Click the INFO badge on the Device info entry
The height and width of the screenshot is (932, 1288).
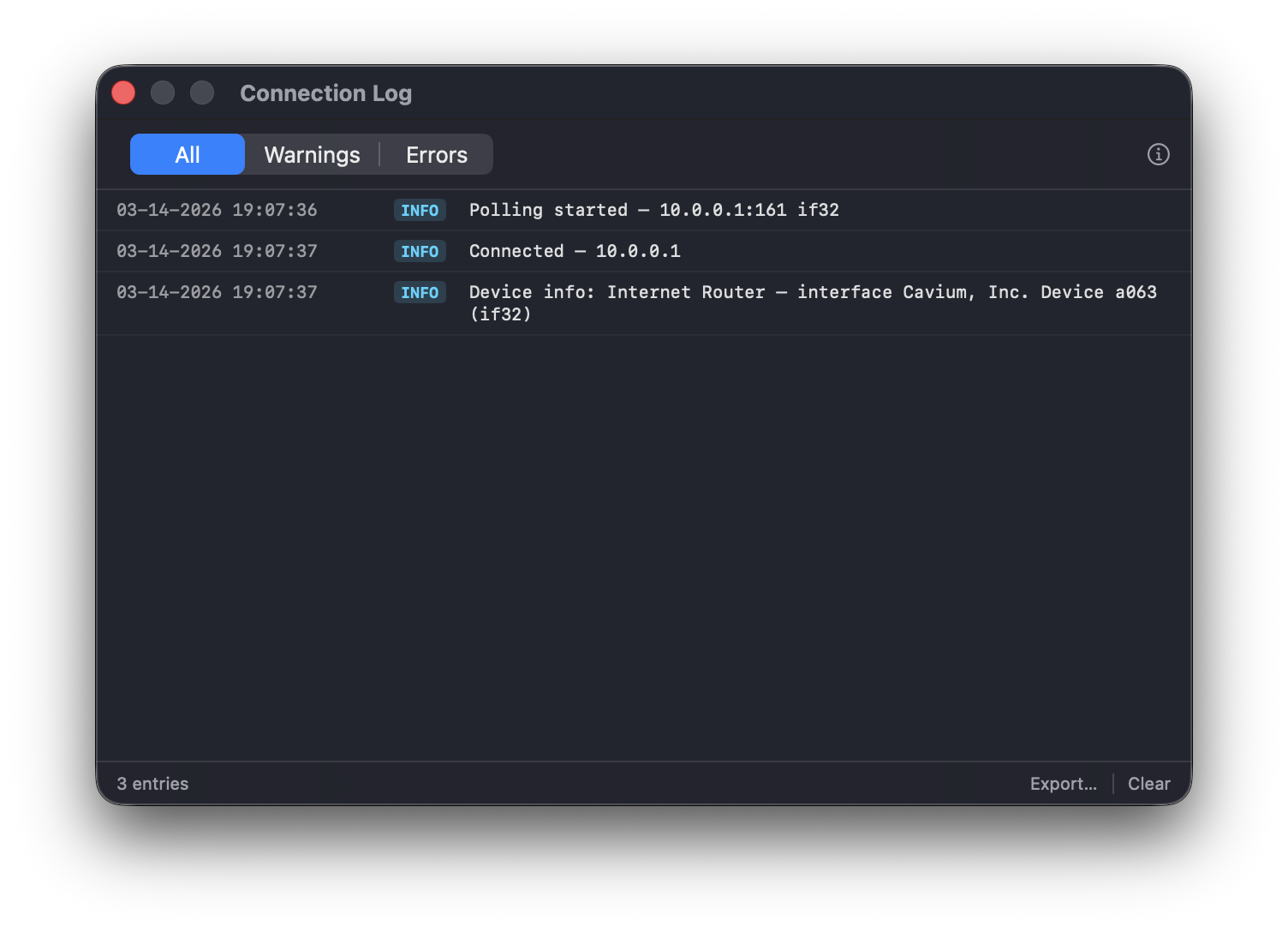pos(420,292)
